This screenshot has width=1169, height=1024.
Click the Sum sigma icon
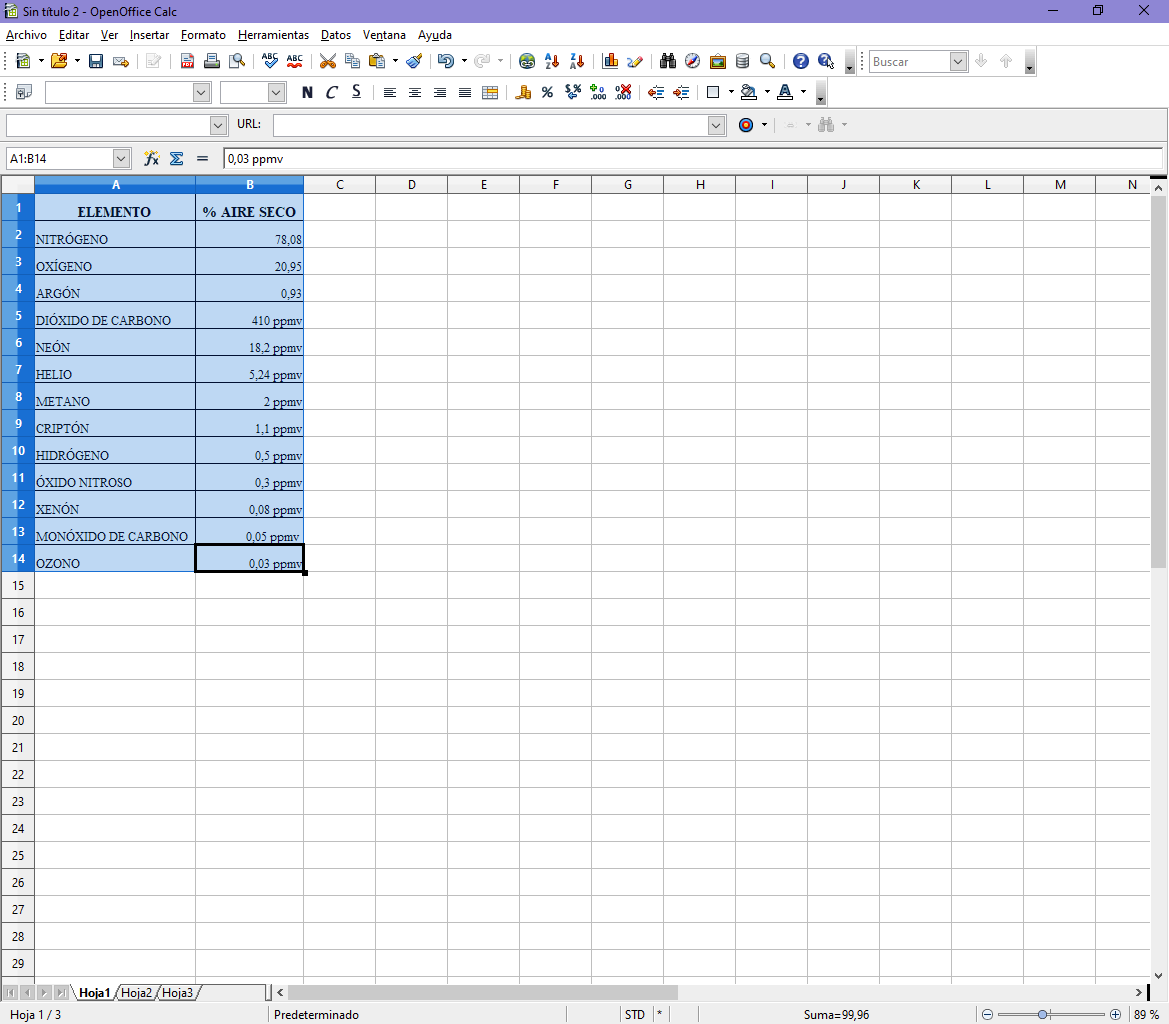(x=177, y=158)
